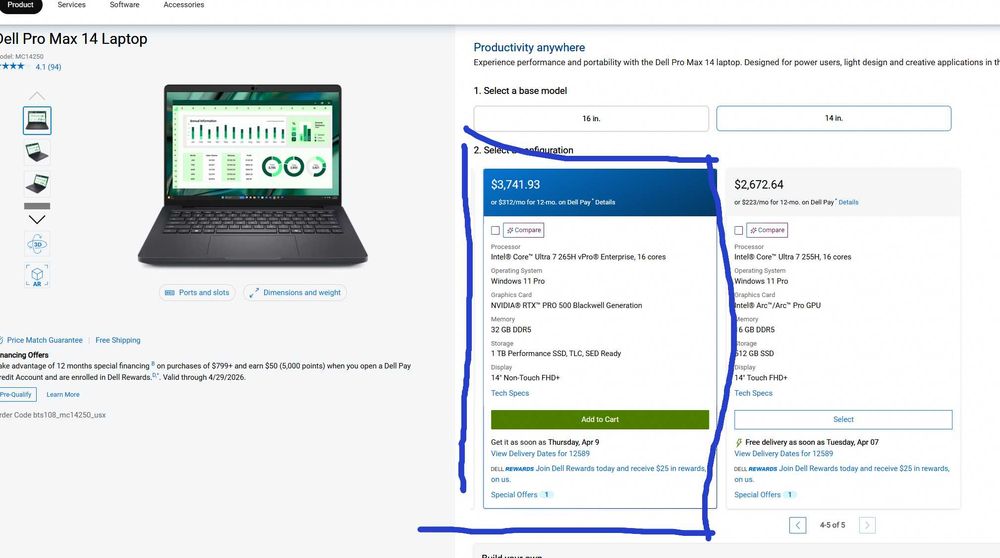Screen dimensions: 1000x558
Task: Open the Services tab
Action: 71,5
